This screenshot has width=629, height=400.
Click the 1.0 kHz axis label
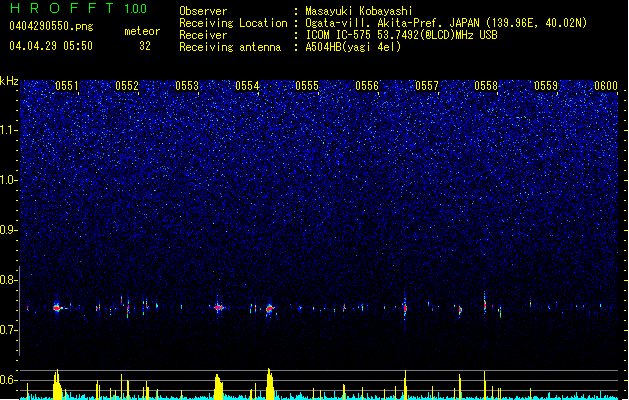(x=9, y=180)
